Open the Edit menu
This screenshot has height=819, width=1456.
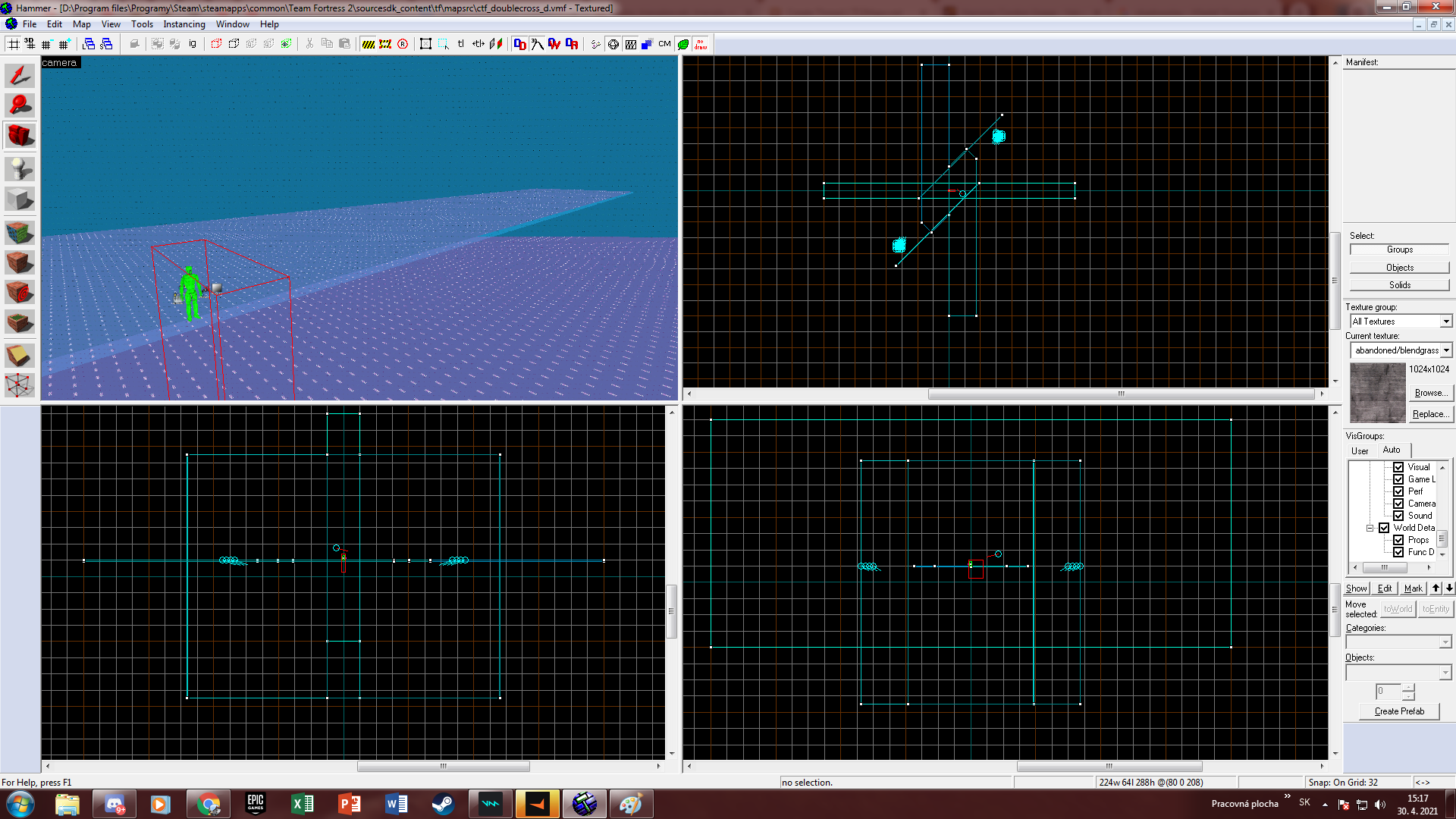[55, 24]
